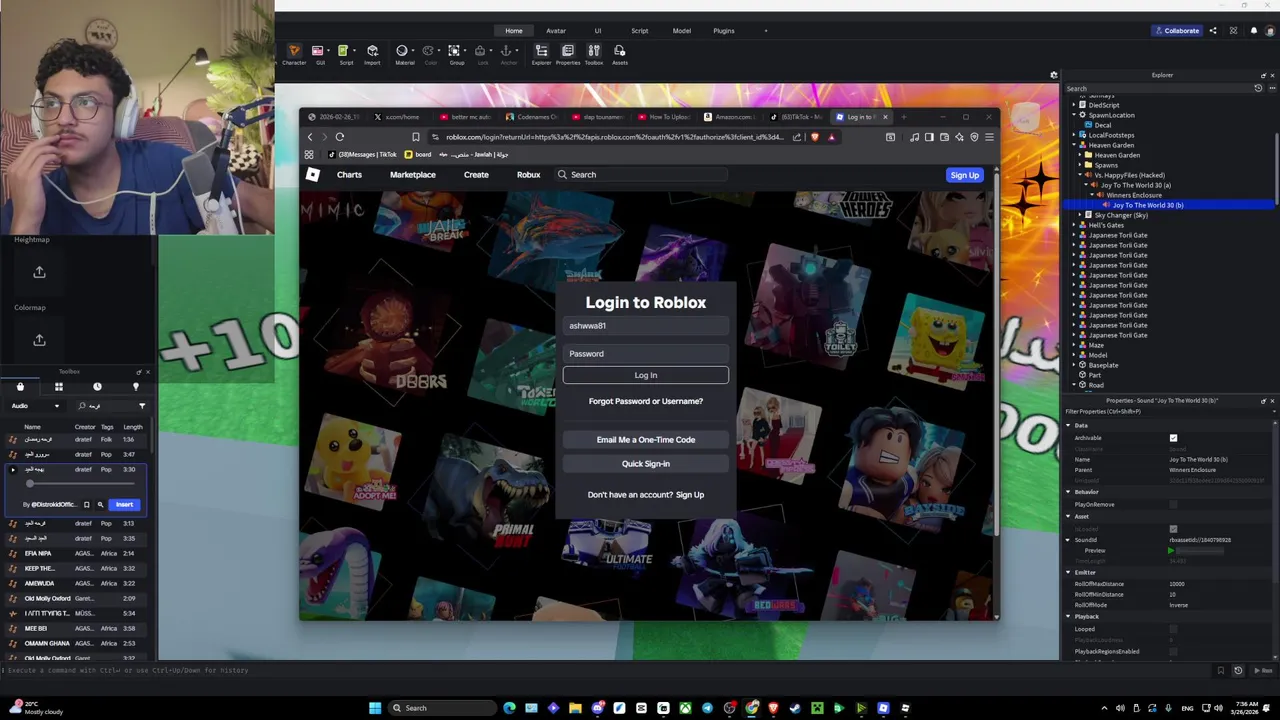Switch to the Plugins ribbon tab
Image resolution: width=1280 pixels, height=720 pixels.
(724, 31)
